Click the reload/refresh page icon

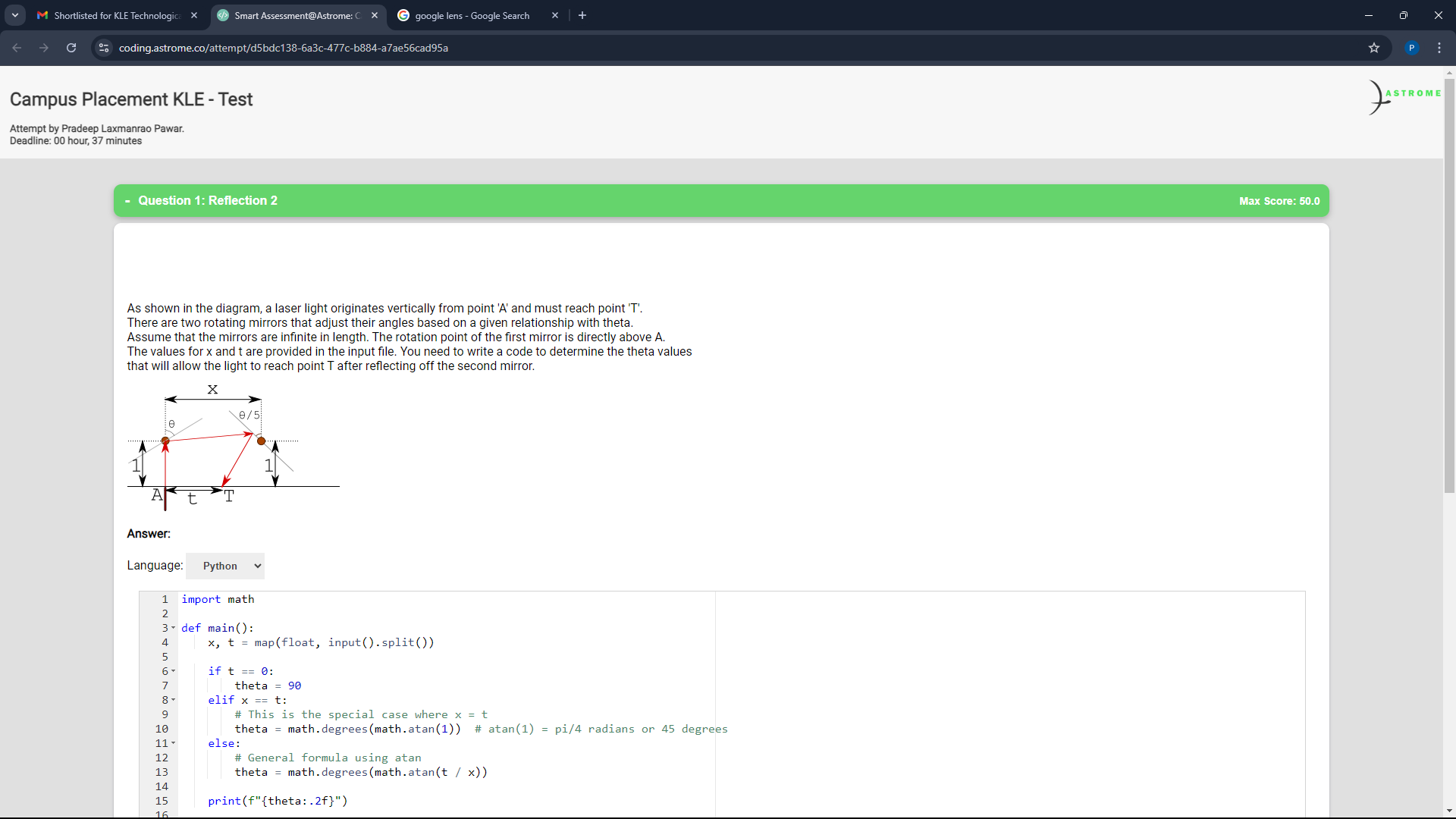71,48
